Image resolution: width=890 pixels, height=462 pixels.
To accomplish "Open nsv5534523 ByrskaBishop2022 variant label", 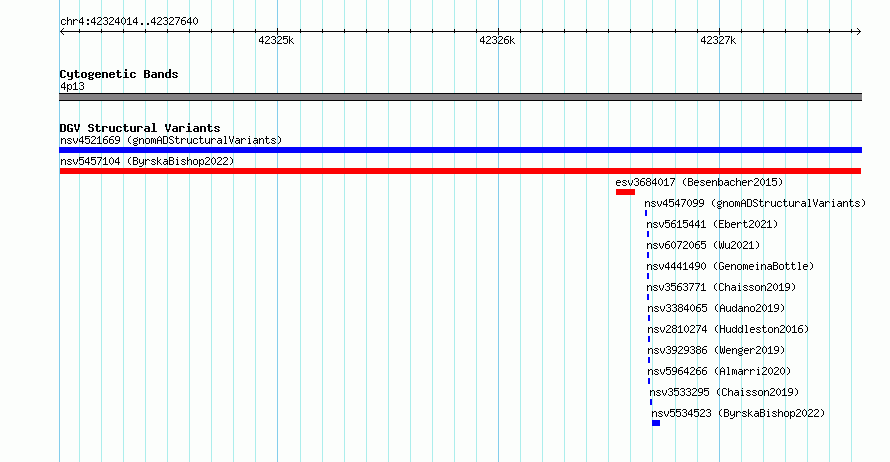I will coord(738,413).
